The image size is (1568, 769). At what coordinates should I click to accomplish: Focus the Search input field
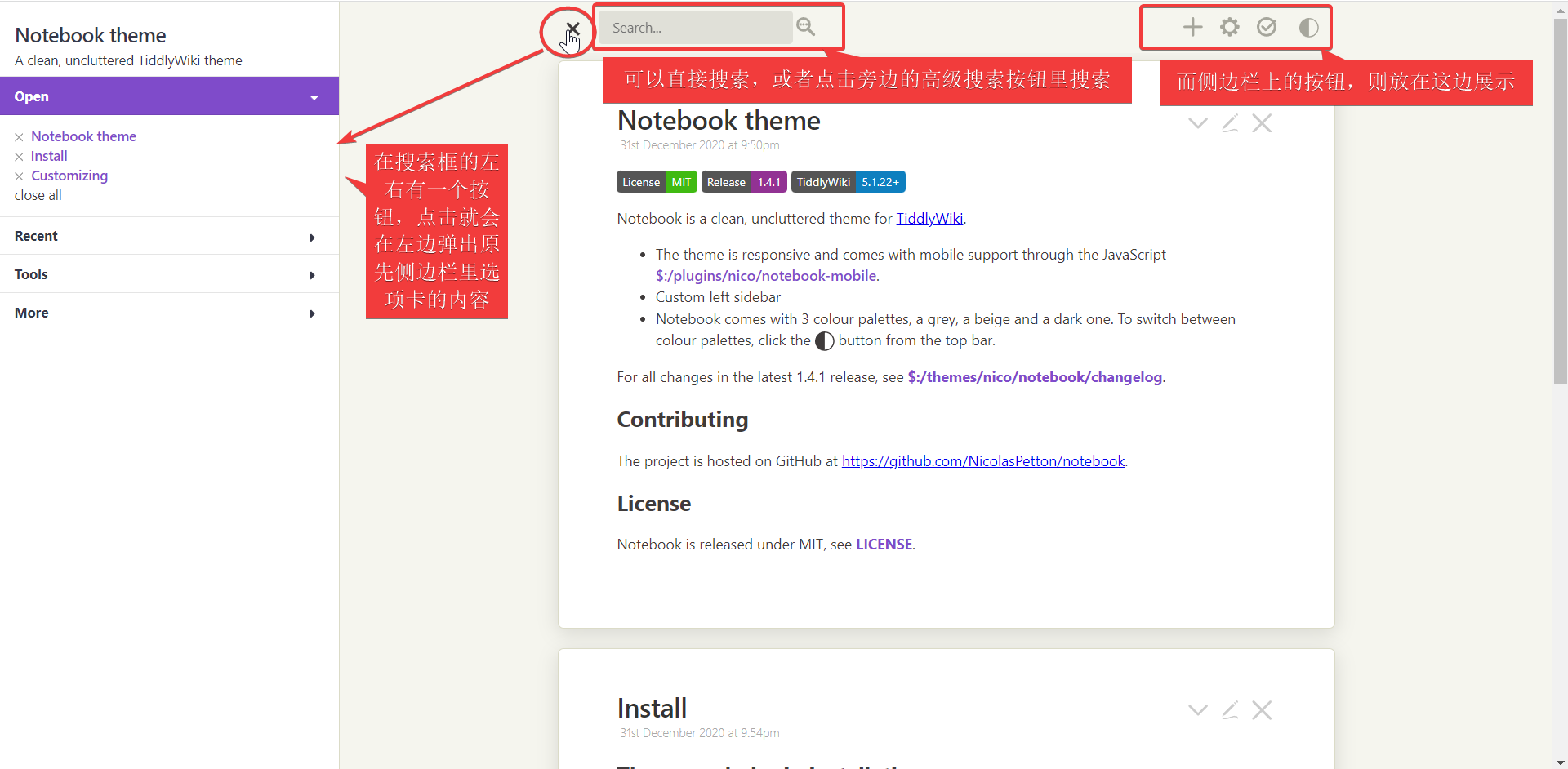tap(695, 28)
